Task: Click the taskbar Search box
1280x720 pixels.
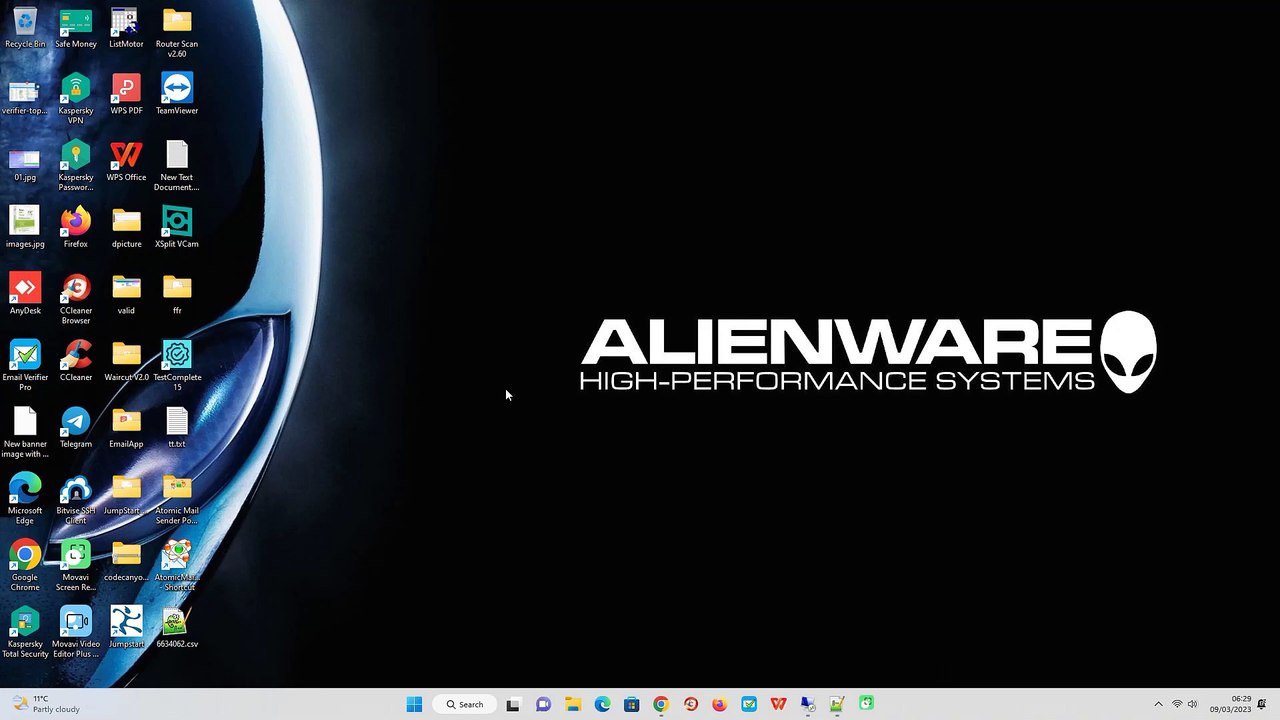Action: 465,704
